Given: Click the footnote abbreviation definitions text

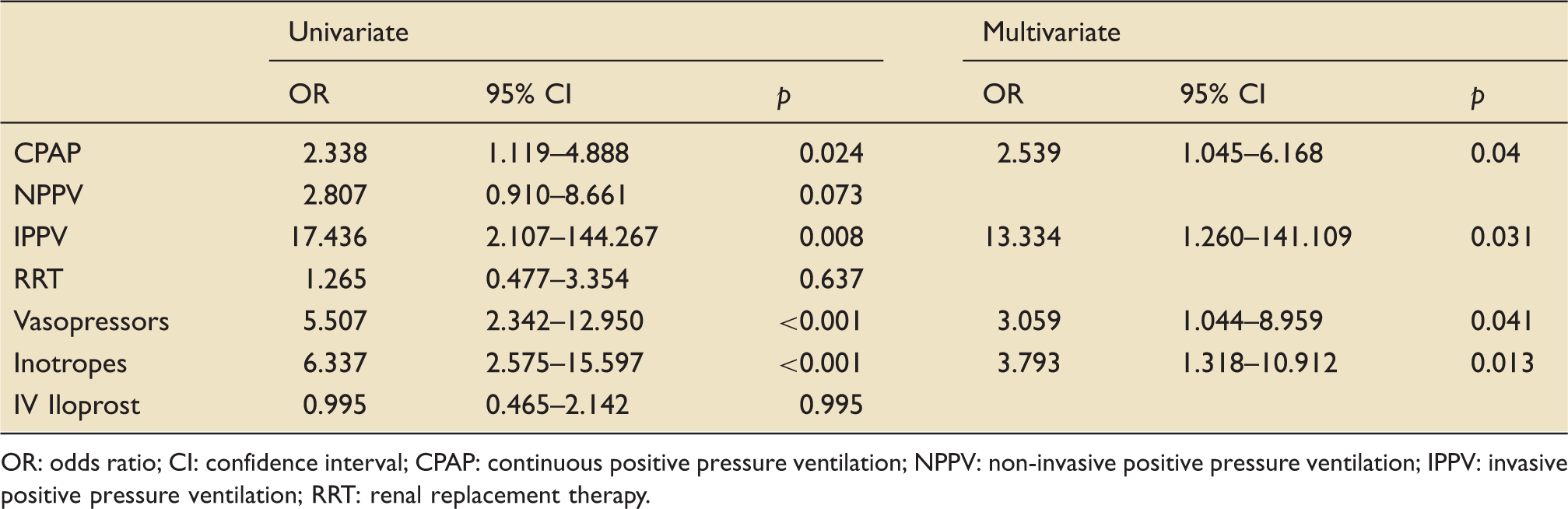Looking at the screenshot, I should tap(784, 479).
